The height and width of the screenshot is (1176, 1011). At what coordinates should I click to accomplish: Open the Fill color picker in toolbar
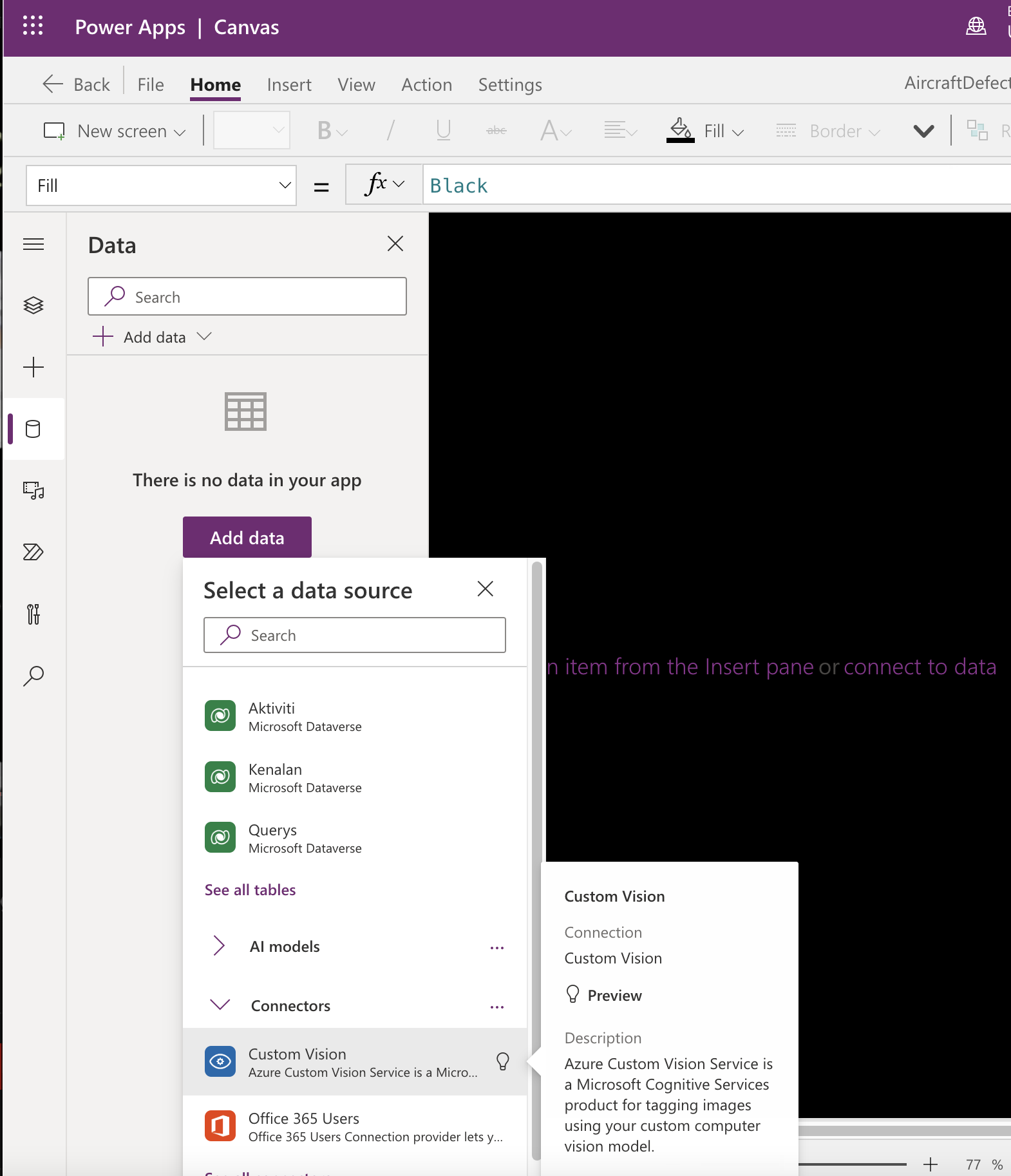coord(706,131)
